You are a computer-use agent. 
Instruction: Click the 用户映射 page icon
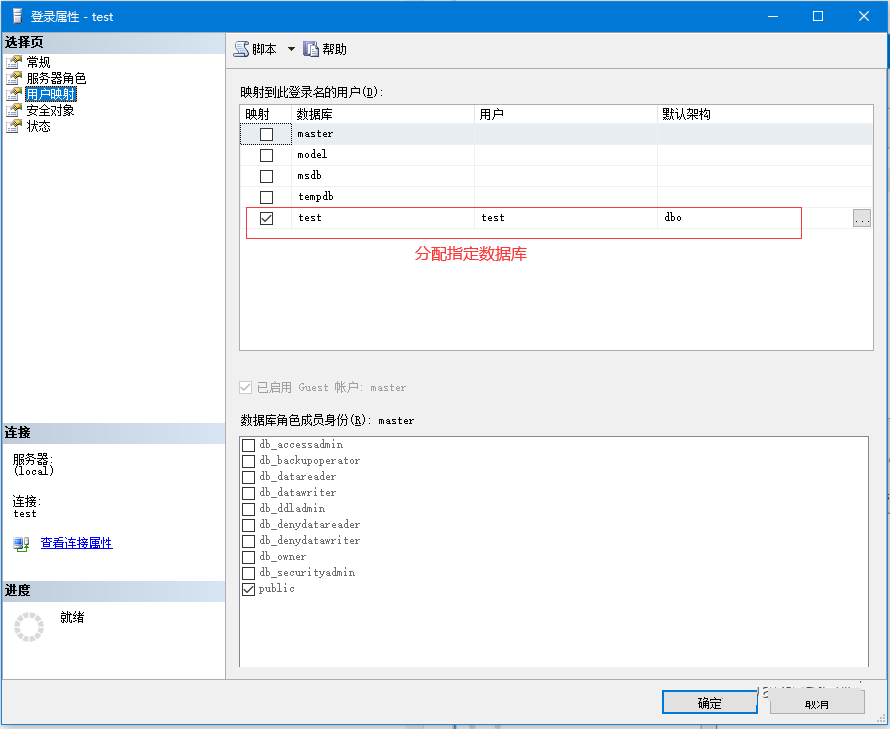(14, 95)
